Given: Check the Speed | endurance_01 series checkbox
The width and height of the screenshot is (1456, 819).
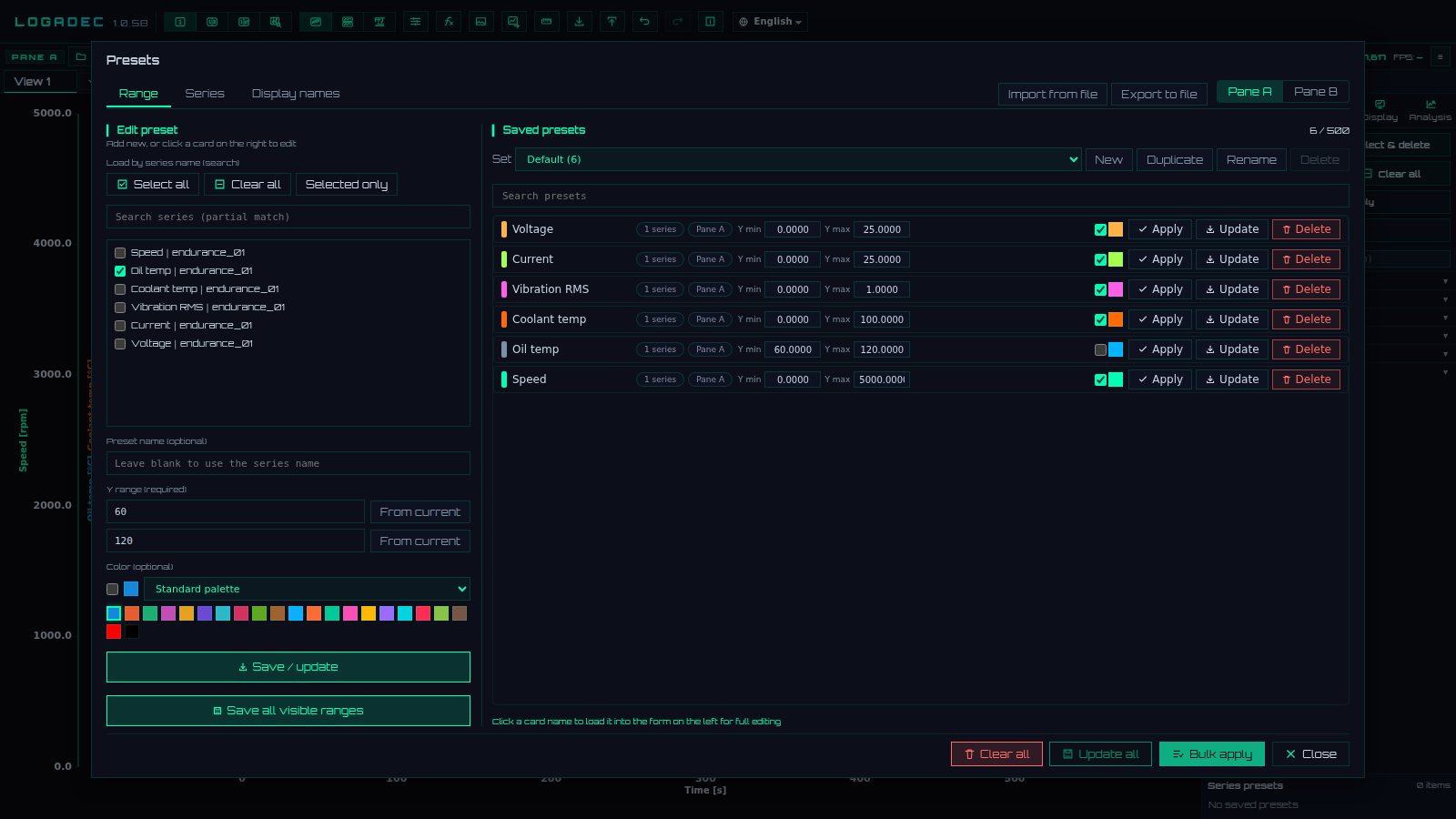Looking at the screenshot, I should [120, 253].
